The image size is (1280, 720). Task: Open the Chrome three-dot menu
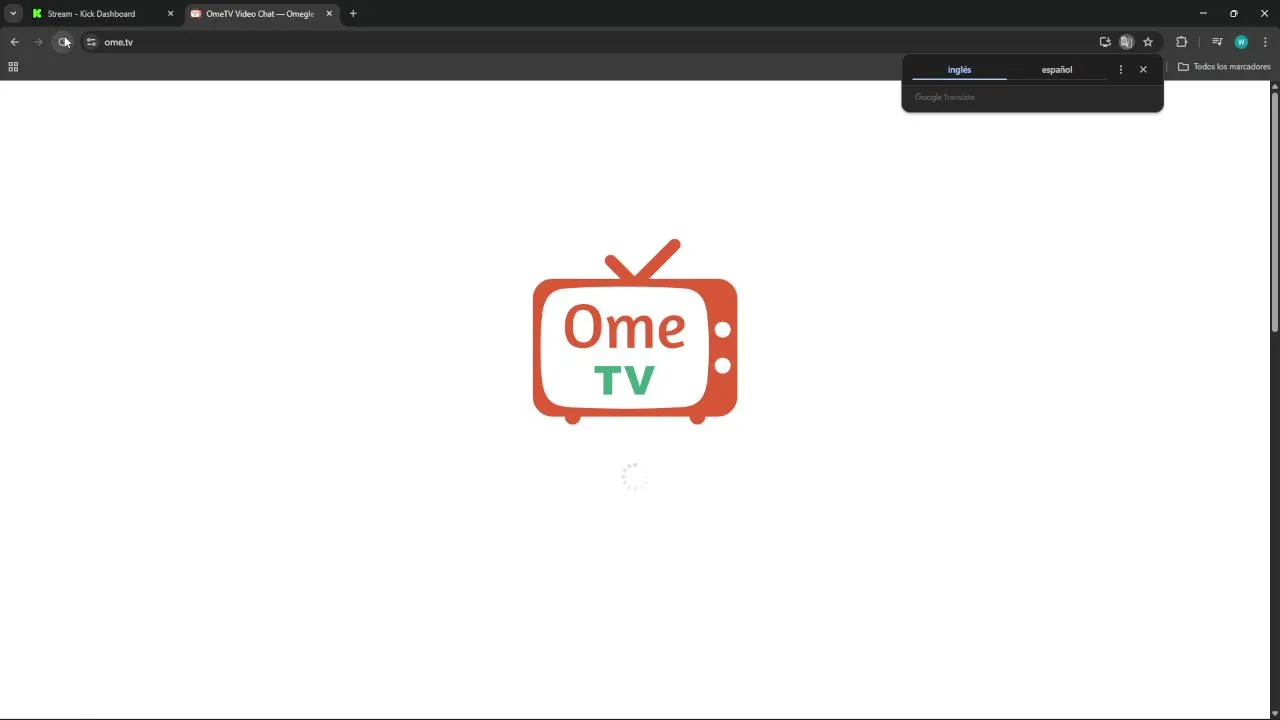click(x=1265, y=42)
